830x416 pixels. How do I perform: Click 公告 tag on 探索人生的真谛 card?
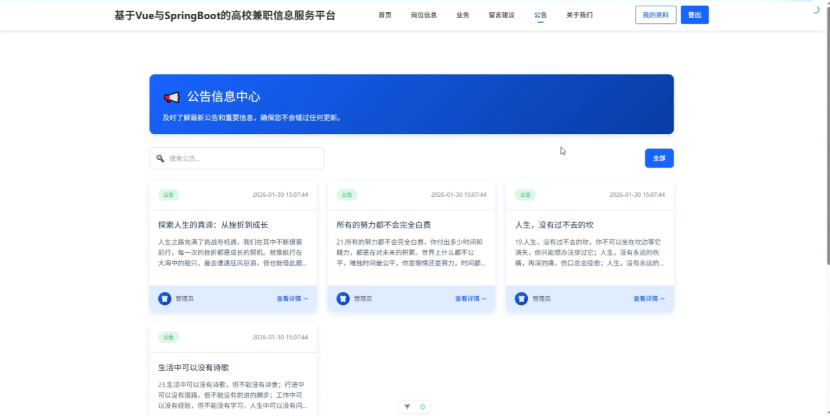(168, 195)
